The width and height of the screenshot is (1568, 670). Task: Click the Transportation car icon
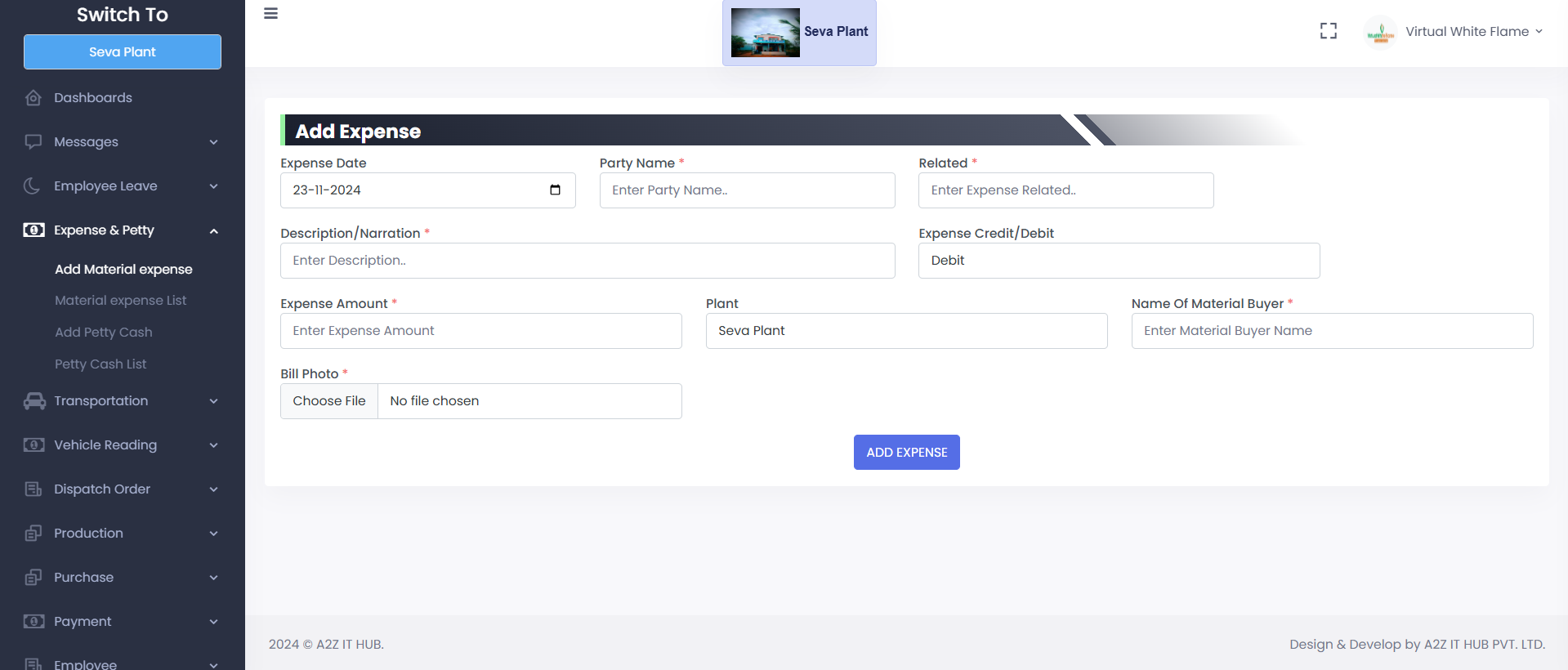coord(34,401)
